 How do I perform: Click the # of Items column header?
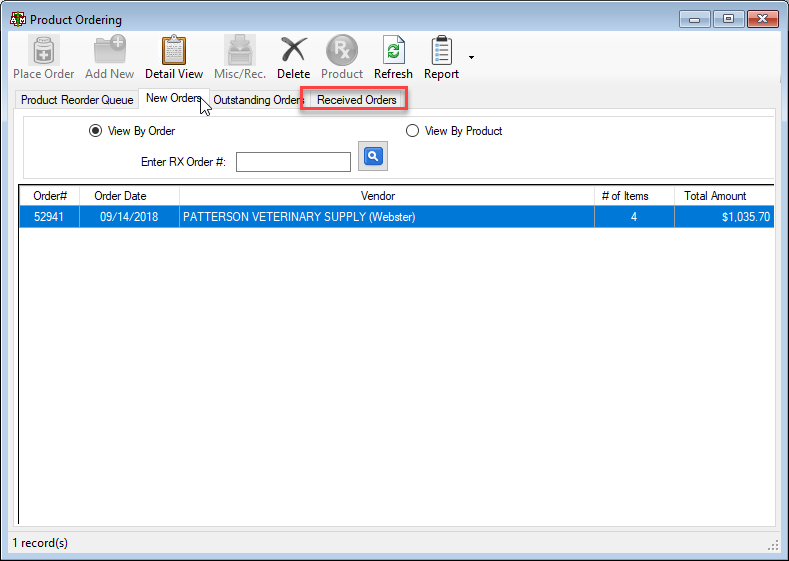click(x=635, y=196)
